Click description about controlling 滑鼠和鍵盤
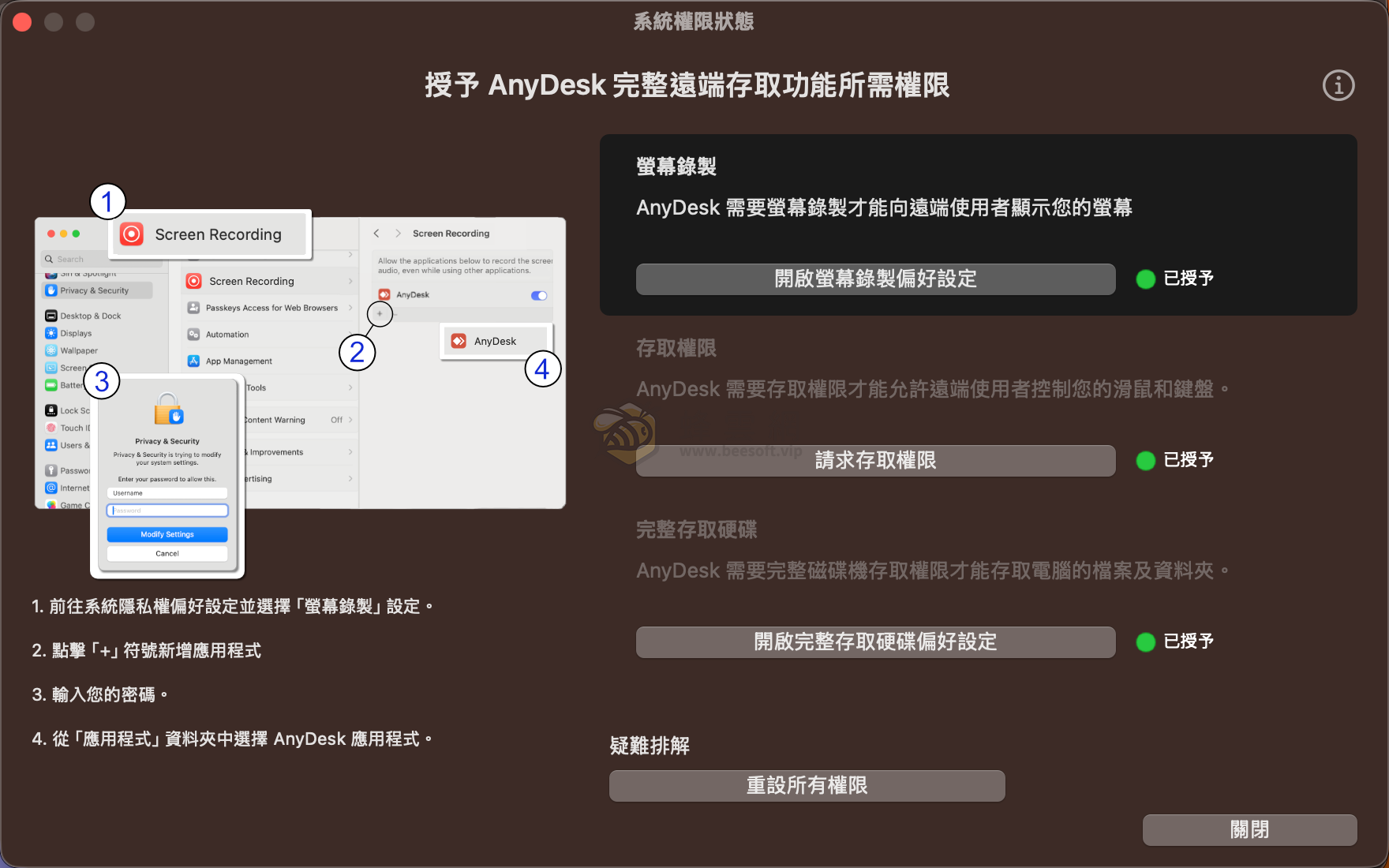Viewport: 1389px width, 868px height. (933, 389)
